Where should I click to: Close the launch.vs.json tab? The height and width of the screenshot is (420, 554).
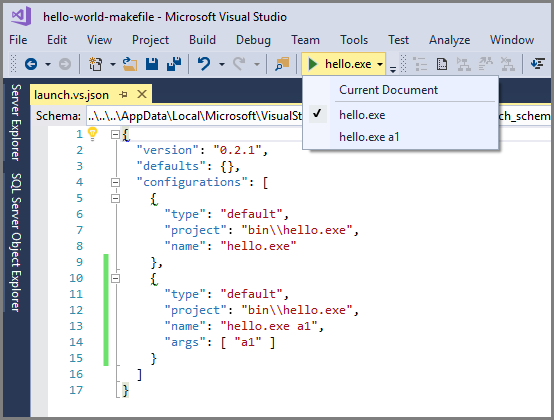142,94
